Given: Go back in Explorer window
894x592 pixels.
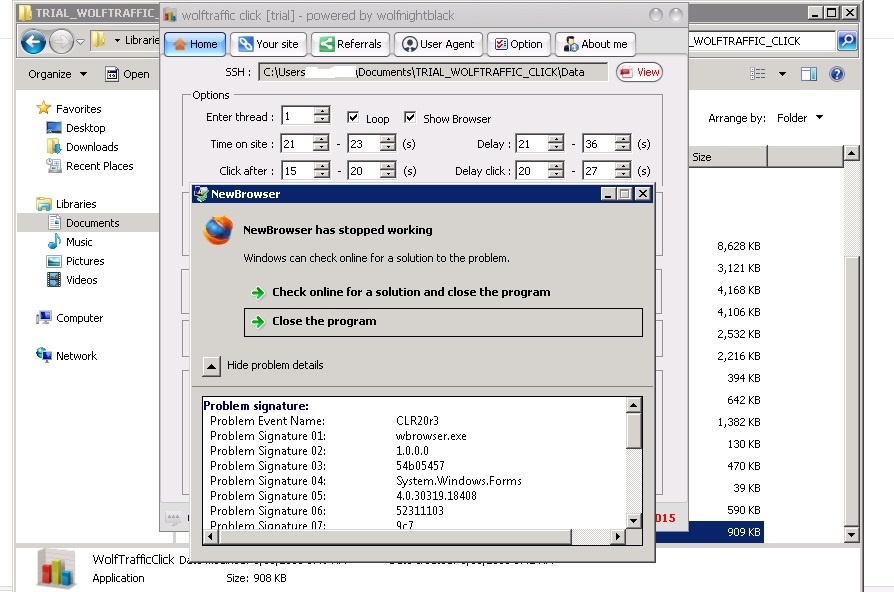Looking at the screenshot, I should coord(33,41).
